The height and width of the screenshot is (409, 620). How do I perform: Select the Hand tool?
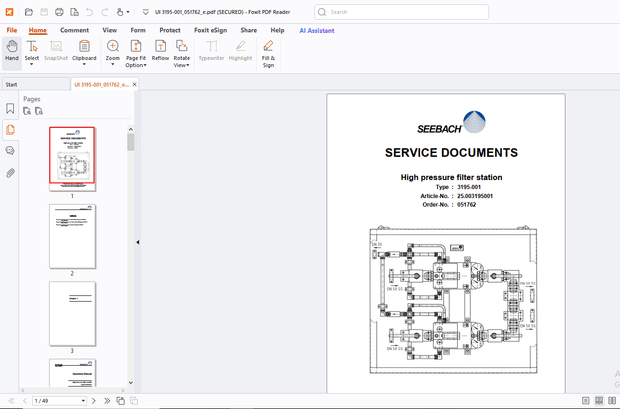click(11, 51)
